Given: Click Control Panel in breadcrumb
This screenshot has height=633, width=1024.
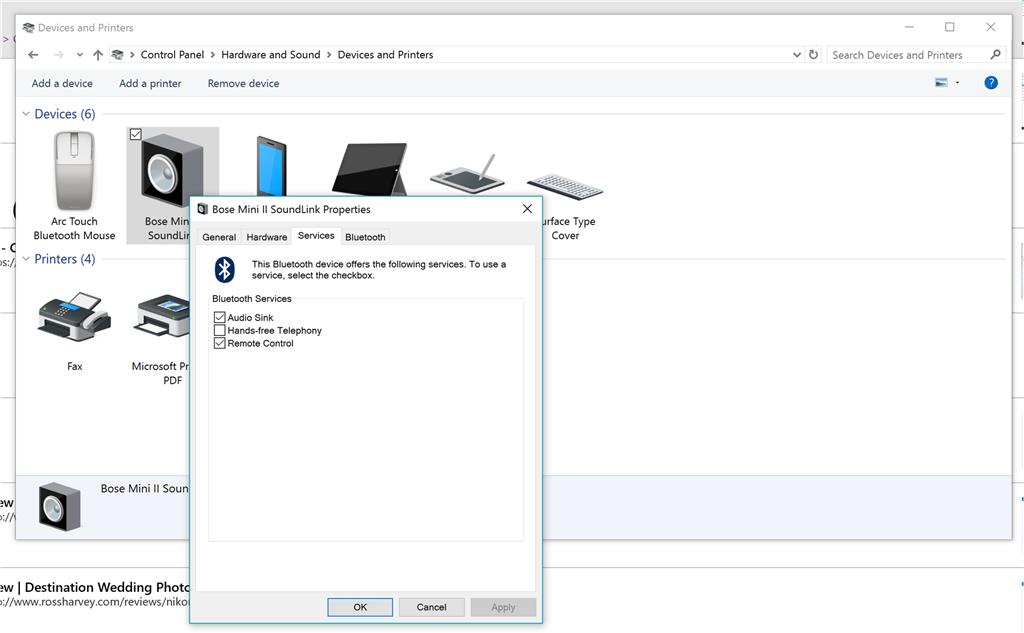Looking at the screenshot, I should point(172,55).
